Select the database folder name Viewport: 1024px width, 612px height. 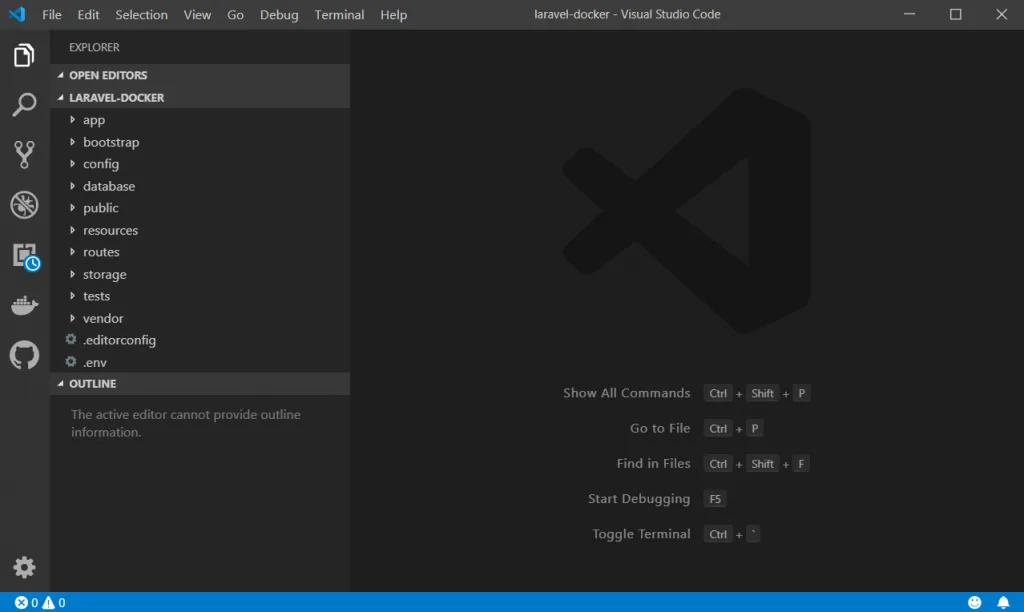[x=109, y=186]
